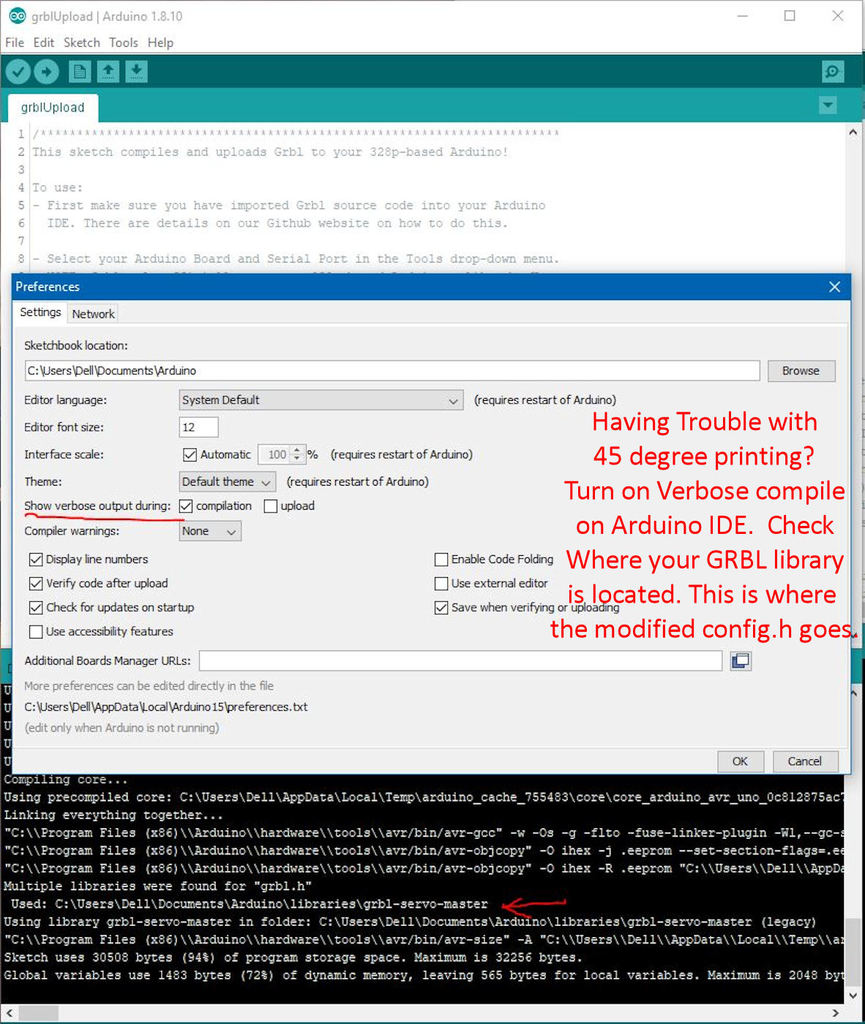
Task: Enable verbose output during upload checkbox
Action: 271,506
